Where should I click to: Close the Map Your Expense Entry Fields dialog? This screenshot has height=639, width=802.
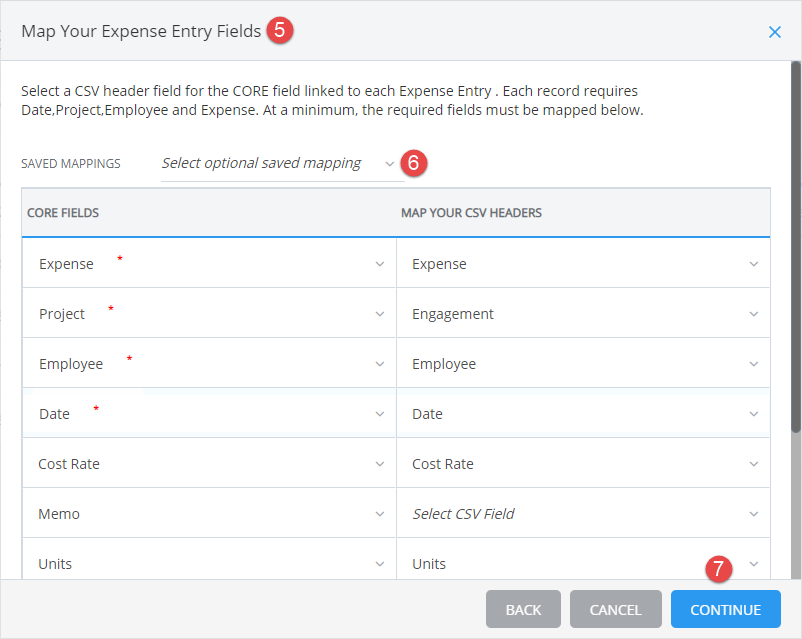(774, 32)
